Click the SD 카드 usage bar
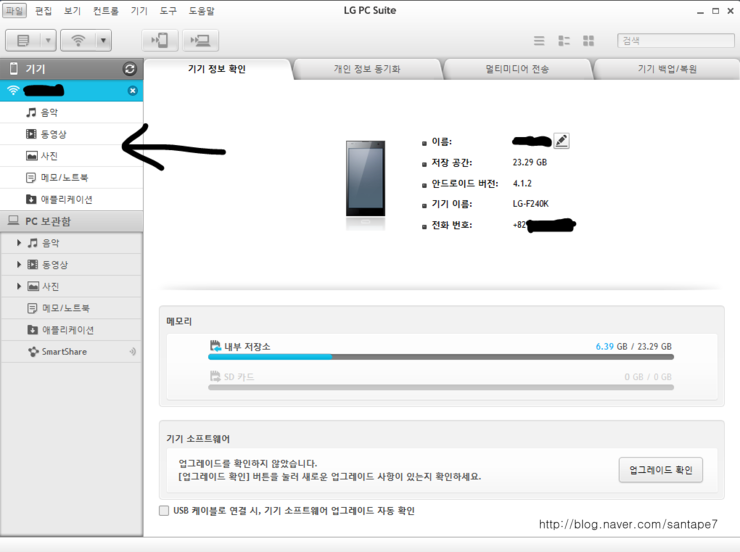 (441, 387)
